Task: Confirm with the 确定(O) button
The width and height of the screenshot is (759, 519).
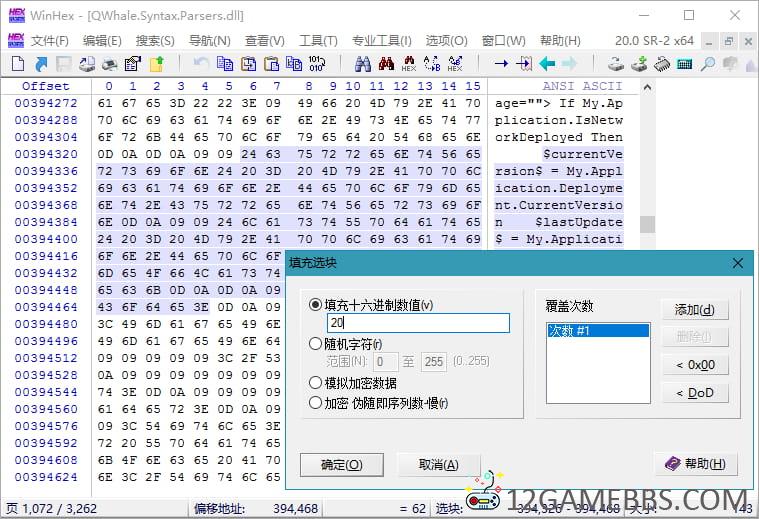Action: [342, 465]
